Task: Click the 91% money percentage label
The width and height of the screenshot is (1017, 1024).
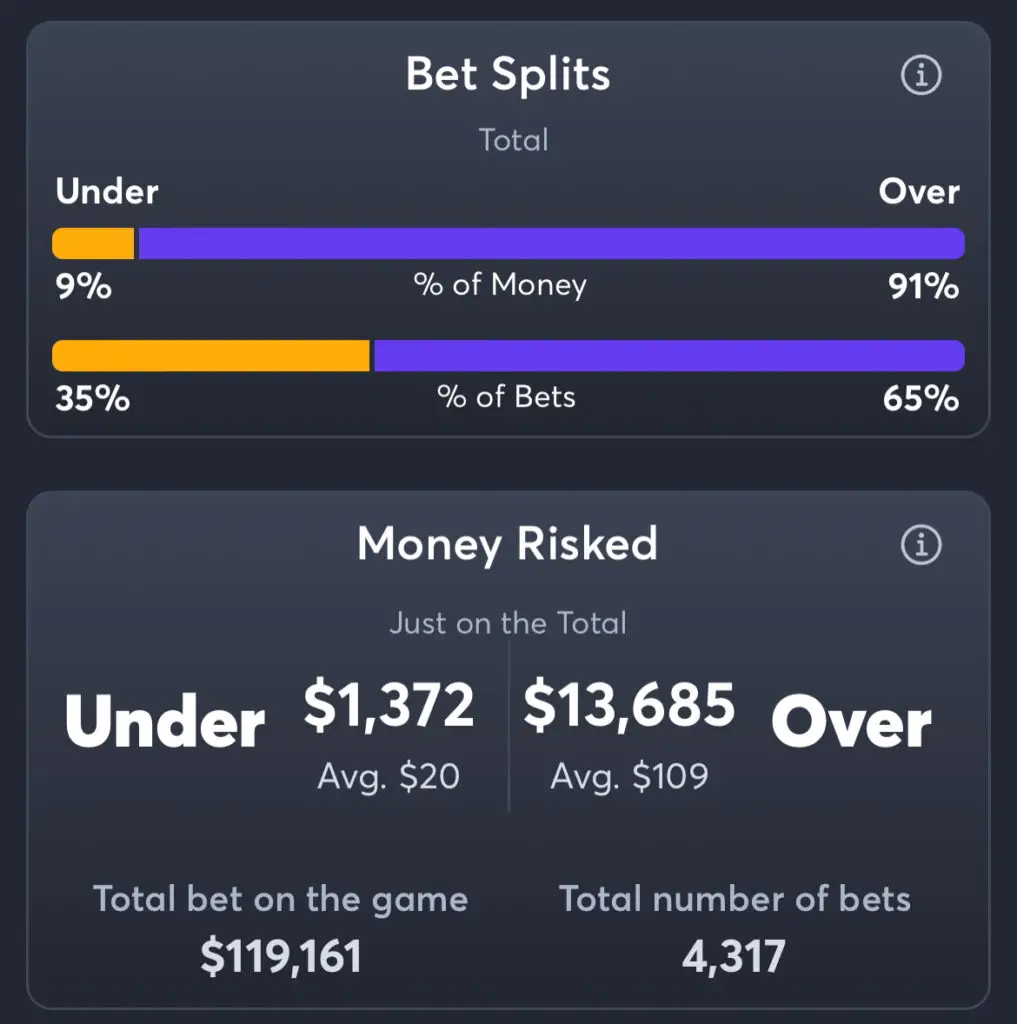Action: (923, 286)
